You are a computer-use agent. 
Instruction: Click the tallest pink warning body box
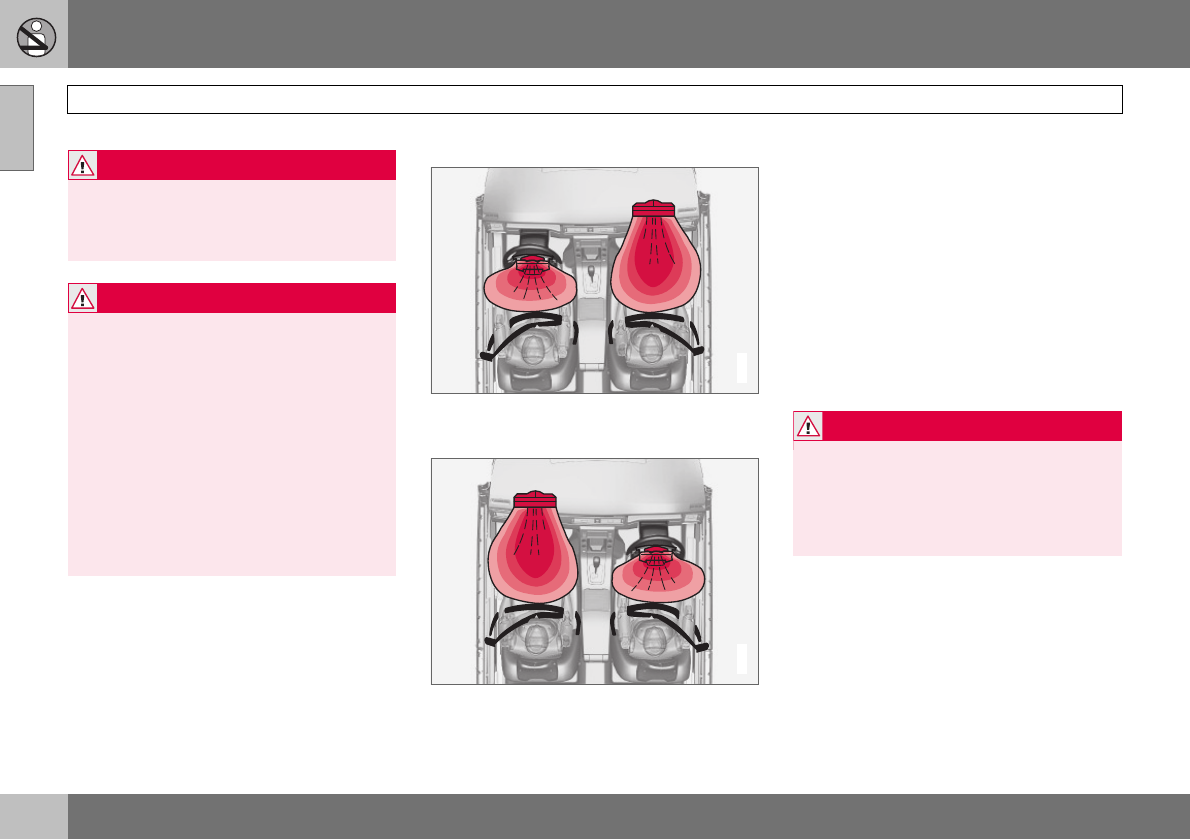(231, 444)
